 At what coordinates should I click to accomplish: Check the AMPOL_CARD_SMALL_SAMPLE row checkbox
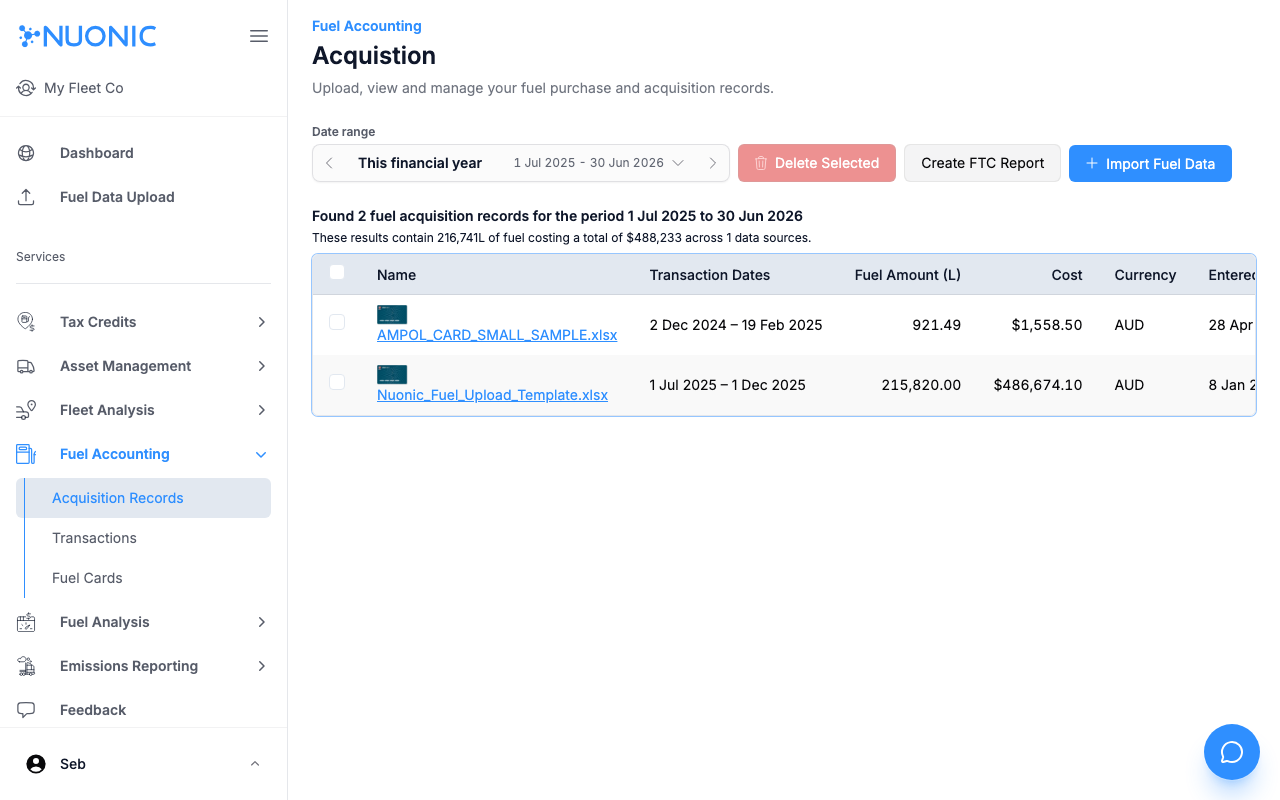[337, 322]
